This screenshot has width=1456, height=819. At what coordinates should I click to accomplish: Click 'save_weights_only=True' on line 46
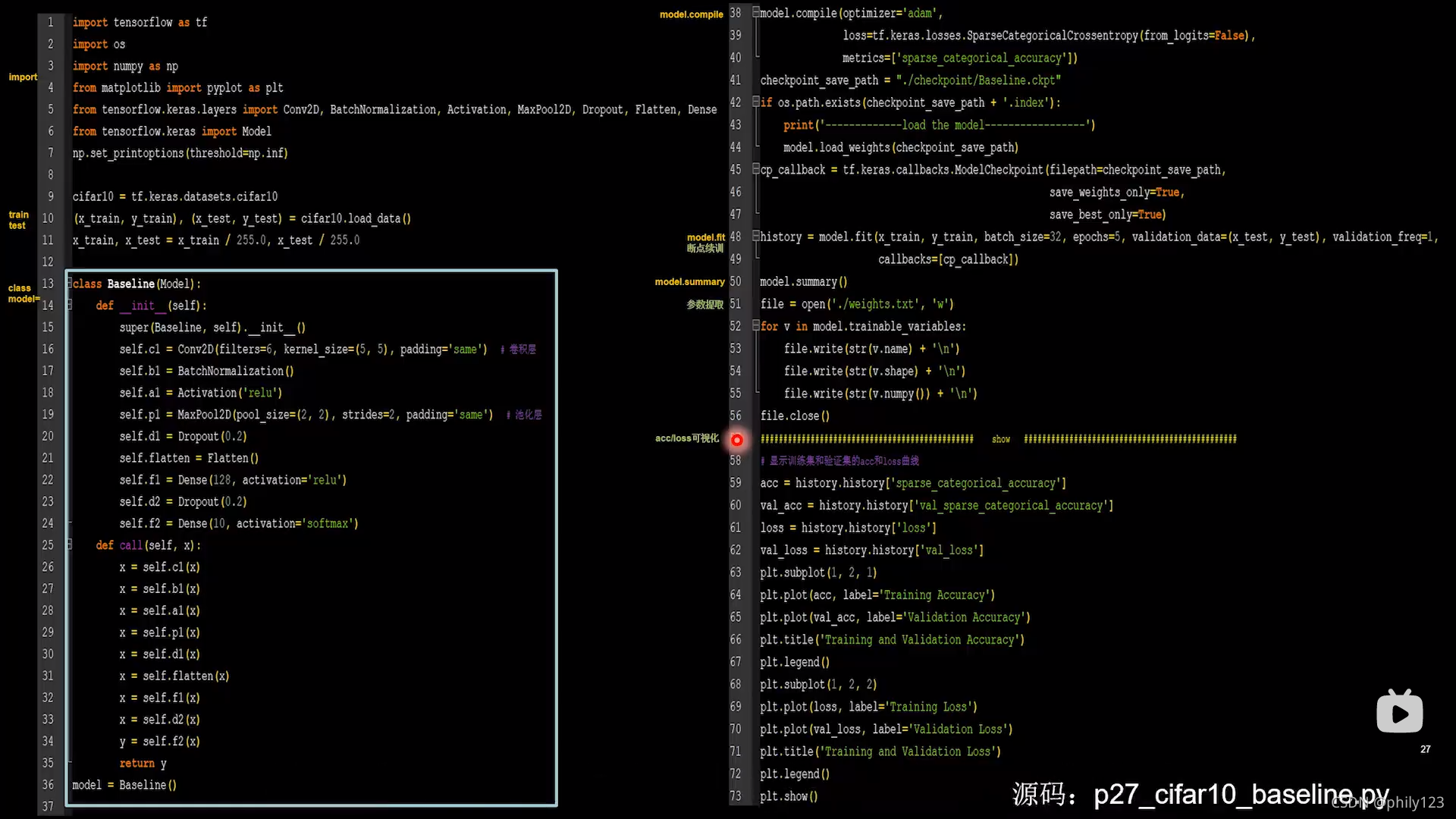click(x=1116, y=192)
